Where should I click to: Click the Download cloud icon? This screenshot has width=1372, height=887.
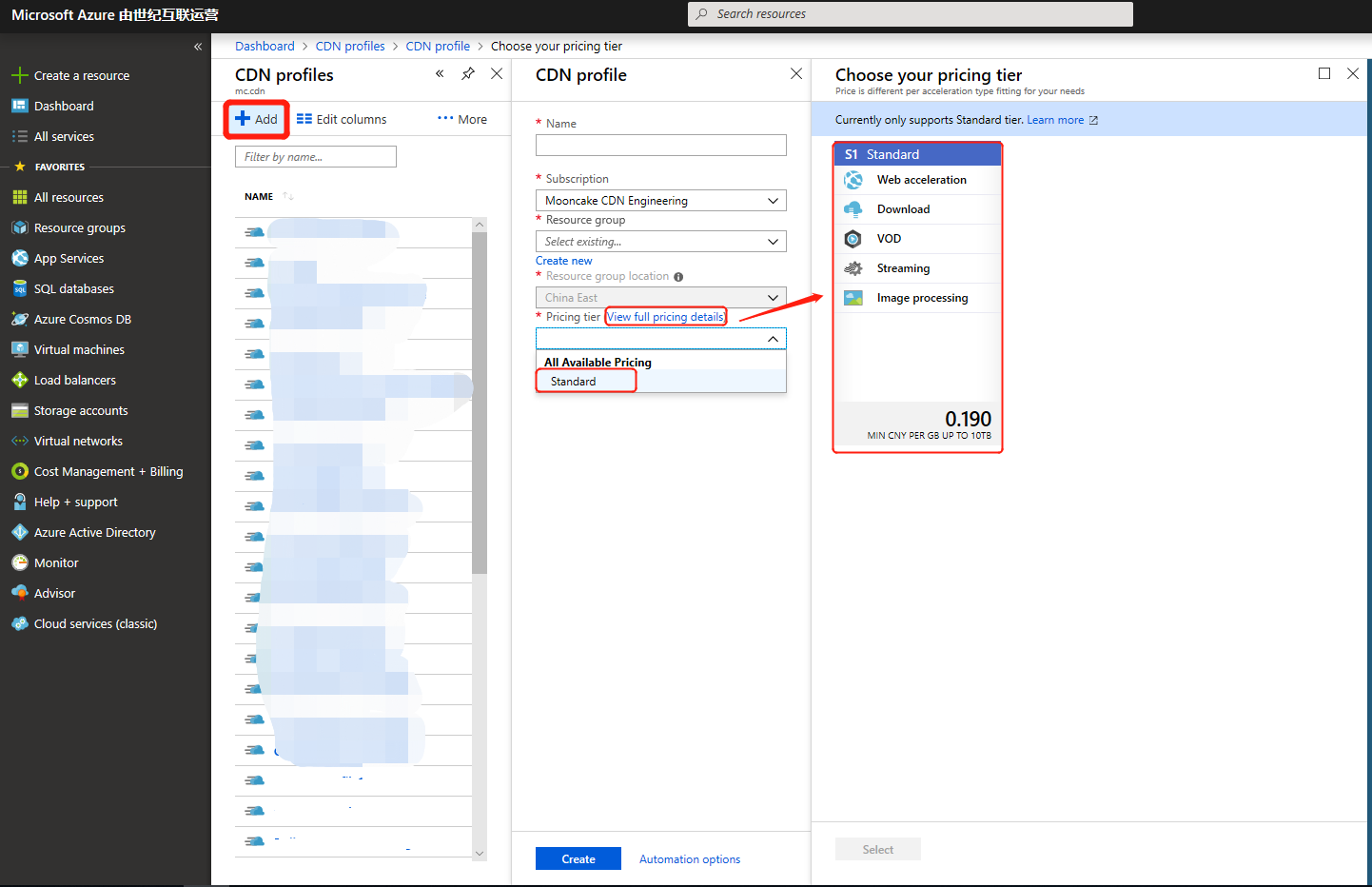tap(853, 209)
